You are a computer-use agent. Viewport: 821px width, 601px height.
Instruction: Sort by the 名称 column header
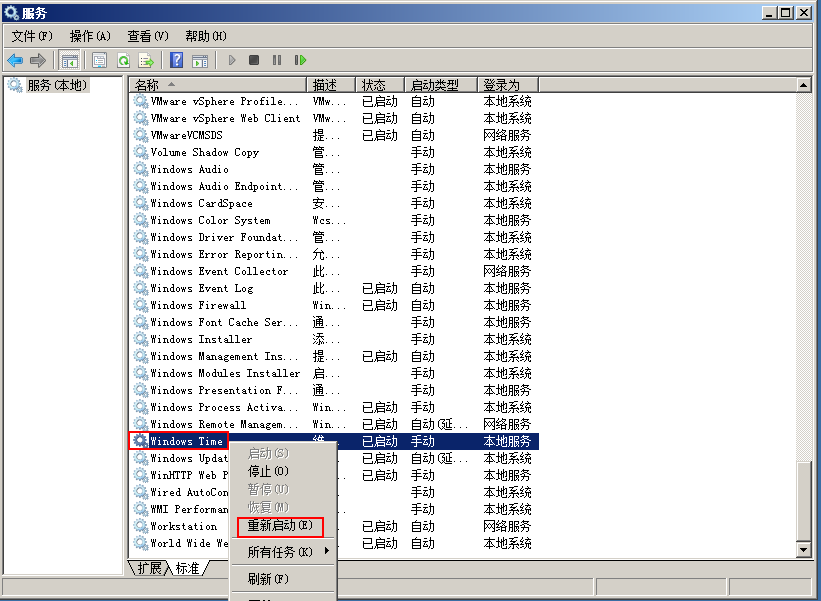(217, 85)
